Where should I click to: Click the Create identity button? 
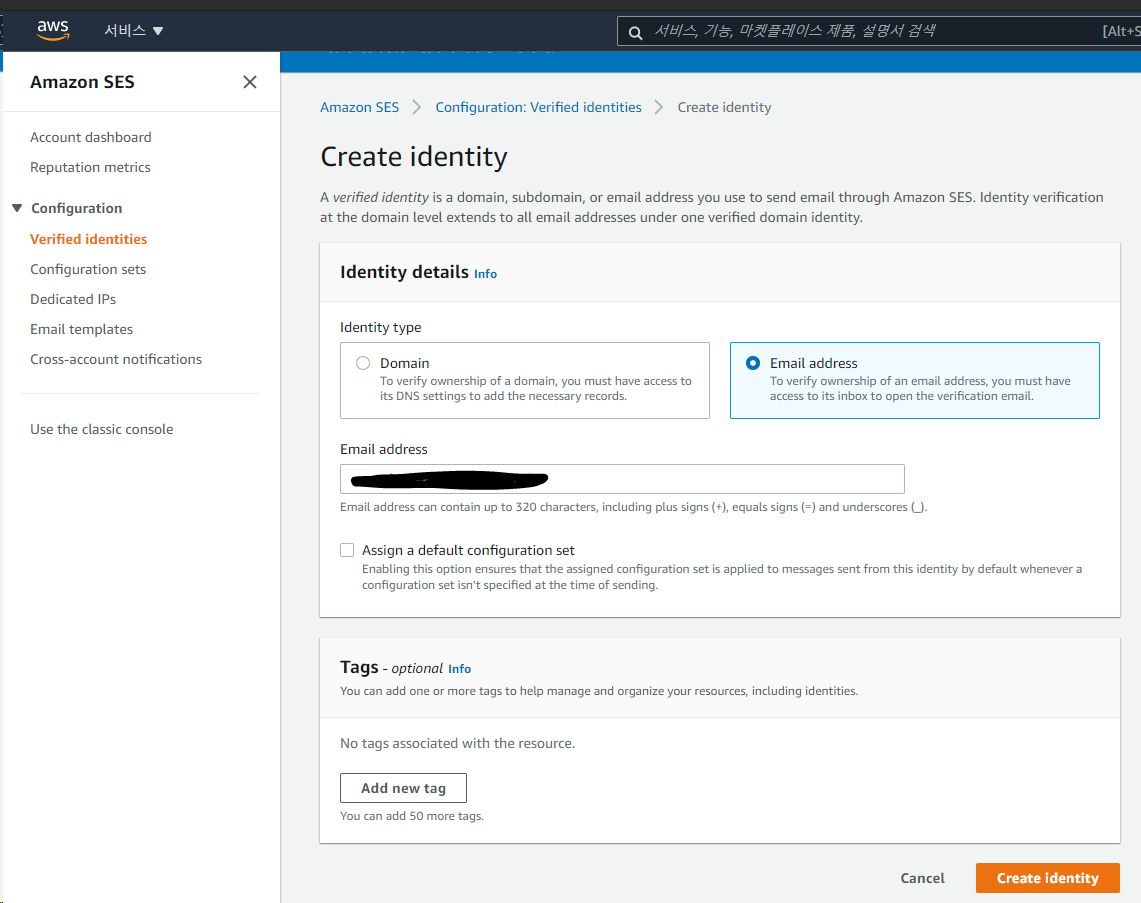(x=1047, y=878)
